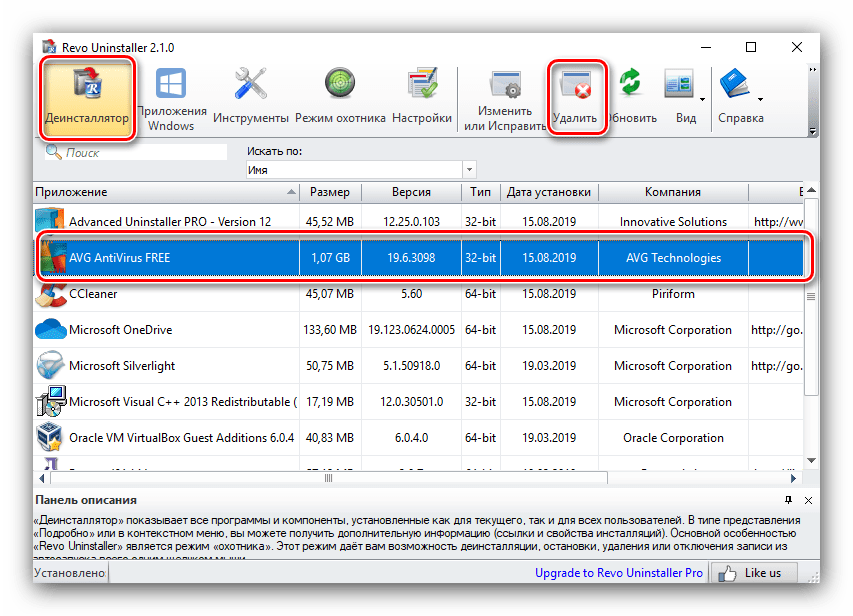Viewport: 853px width, 616px height.
Task: Sort by Приложение column header
Action: coord(166,192)
